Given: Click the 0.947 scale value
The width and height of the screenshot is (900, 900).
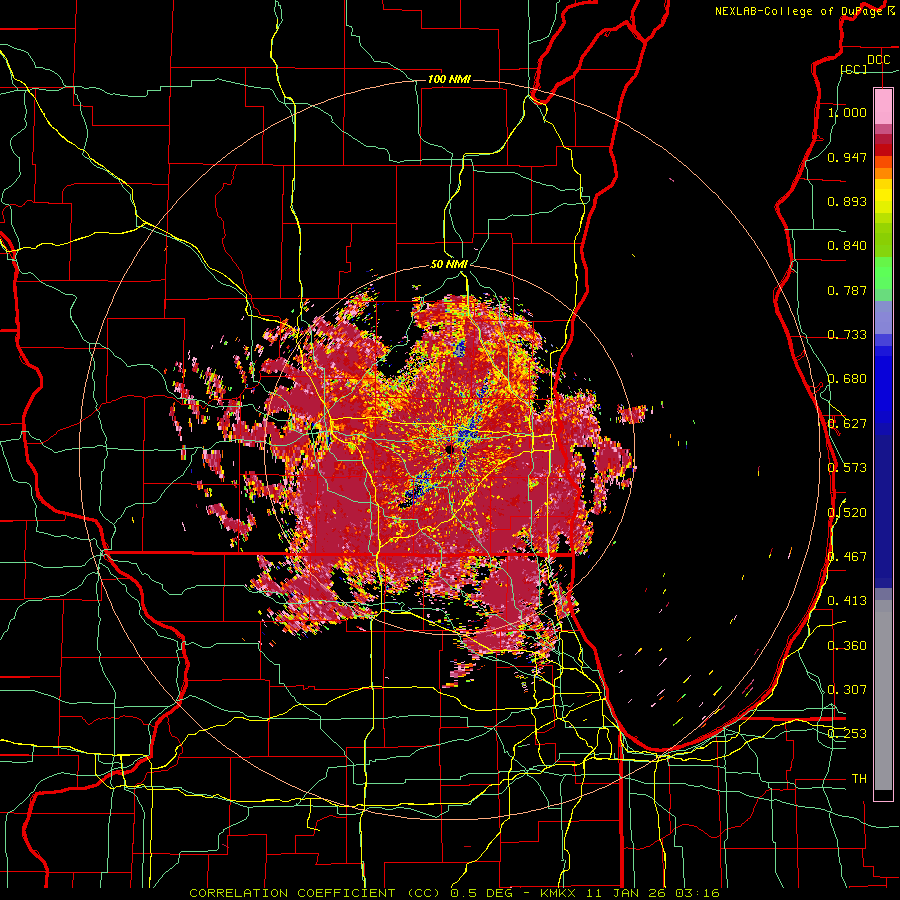Looking at the screenshot, I should coord(847,157).
